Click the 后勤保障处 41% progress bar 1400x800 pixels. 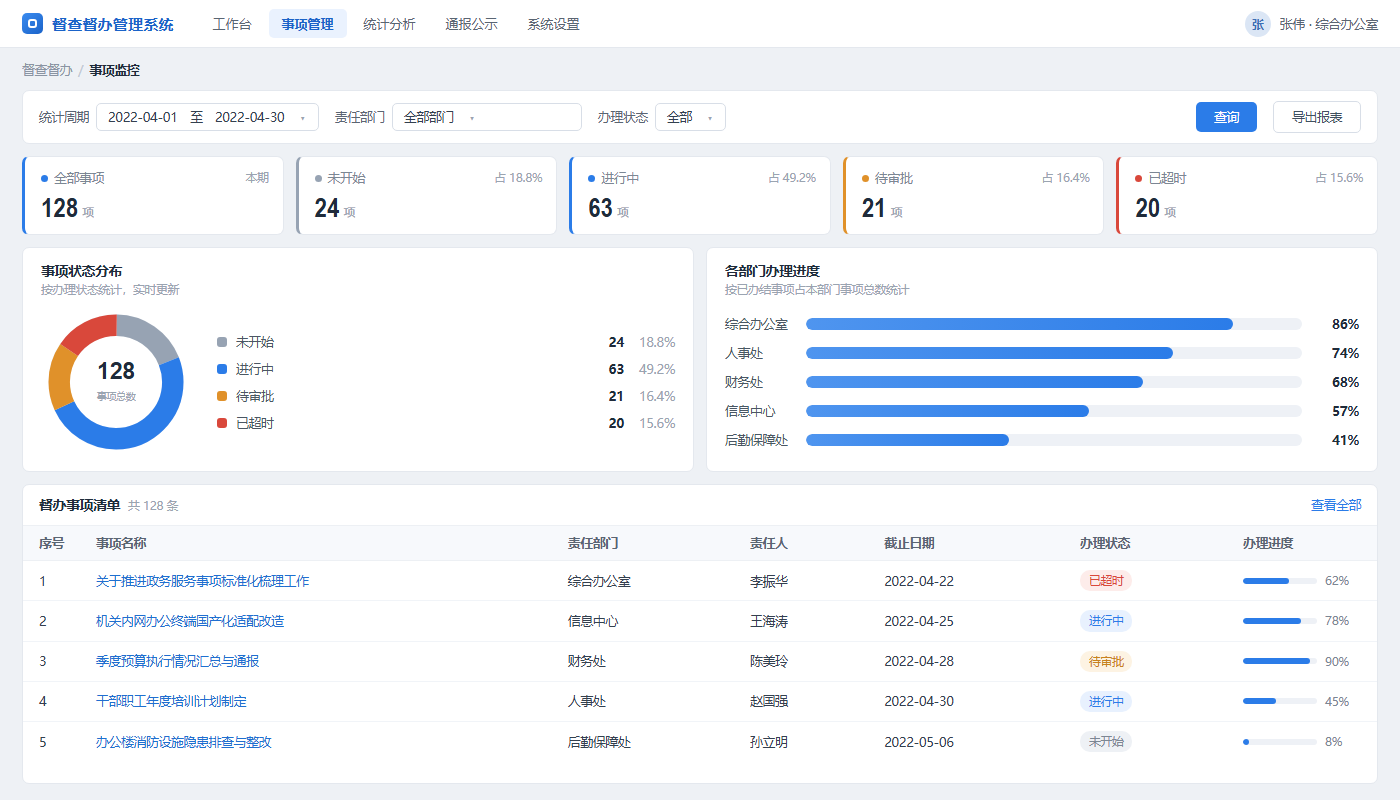pos(1054,440)
